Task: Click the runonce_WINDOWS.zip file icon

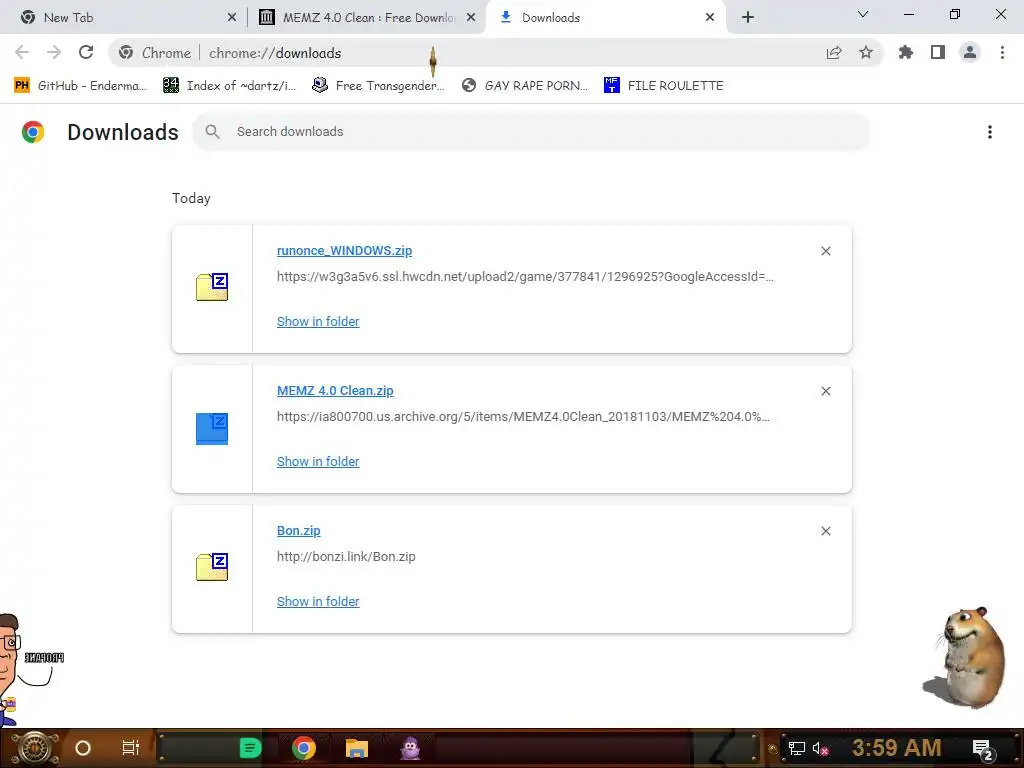Action: click(x=212, y=287)
